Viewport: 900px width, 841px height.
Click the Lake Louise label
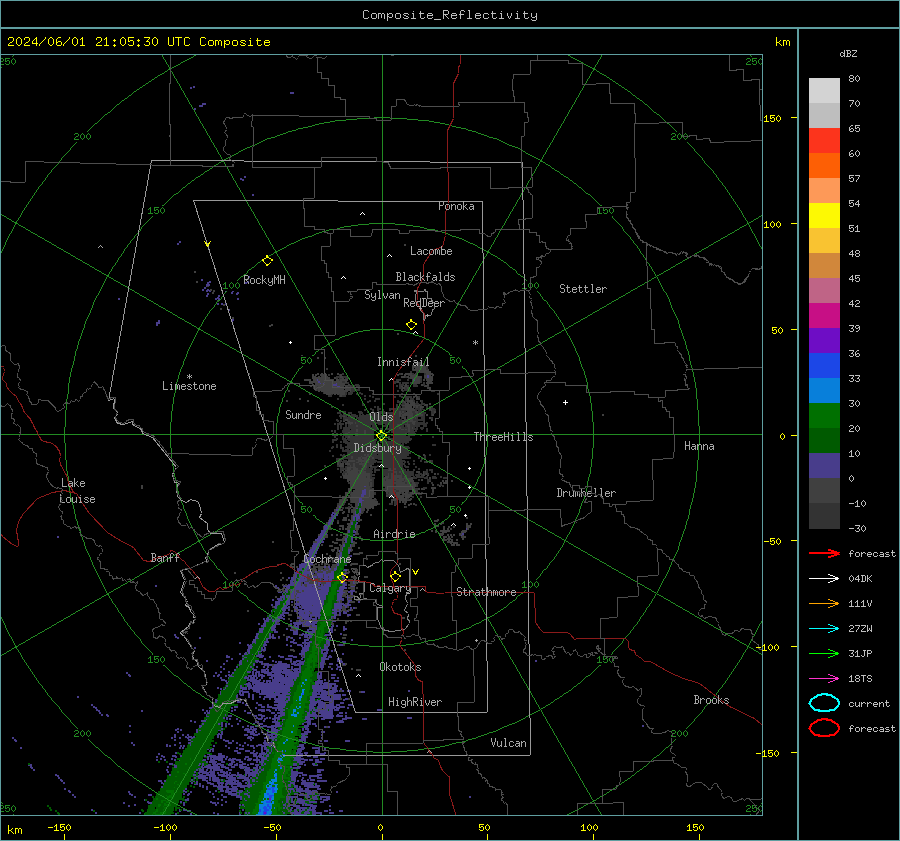pos(77,491)
